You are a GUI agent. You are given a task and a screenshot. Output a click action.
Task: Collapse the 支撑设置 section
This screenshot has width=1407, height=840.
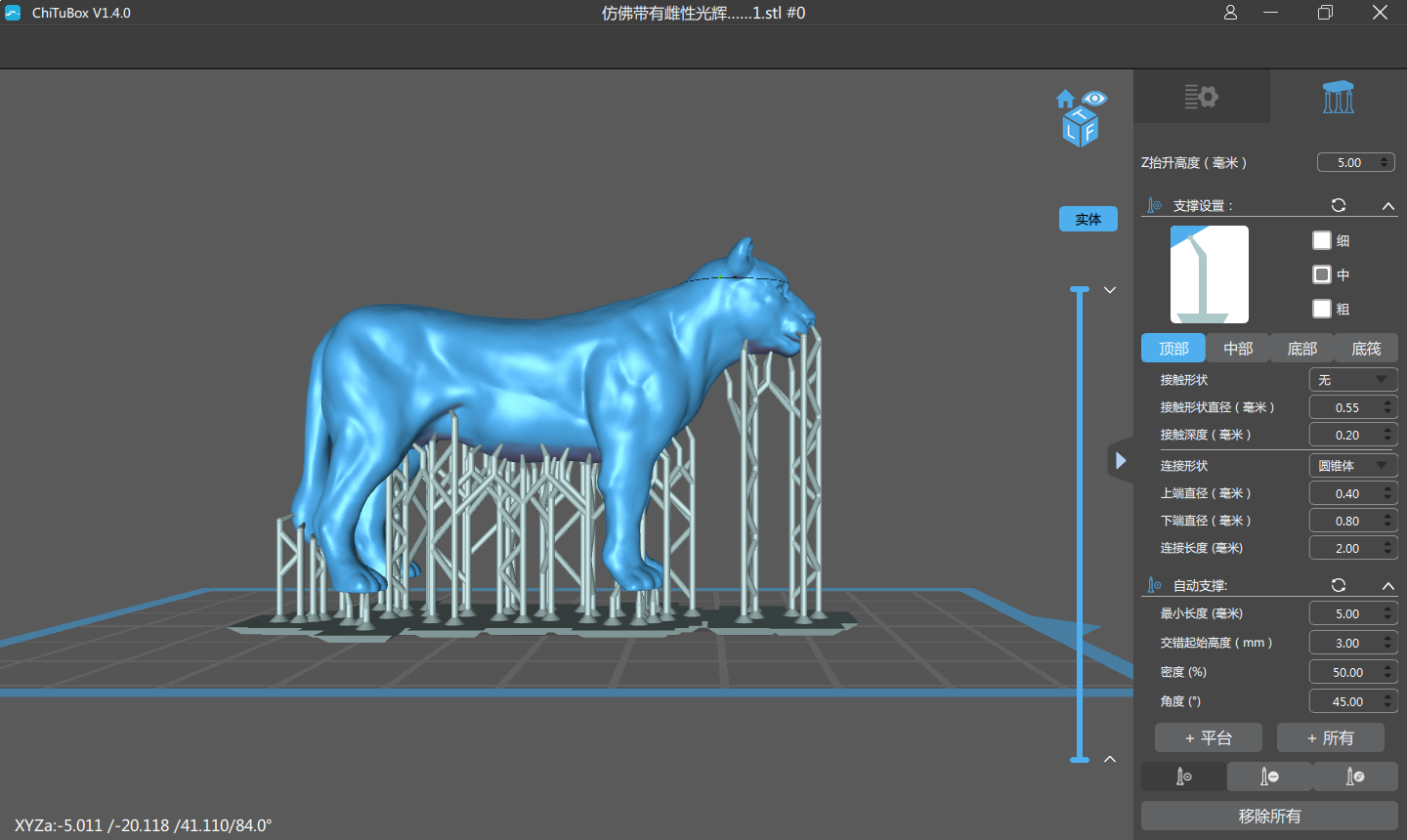(1388, 206)
